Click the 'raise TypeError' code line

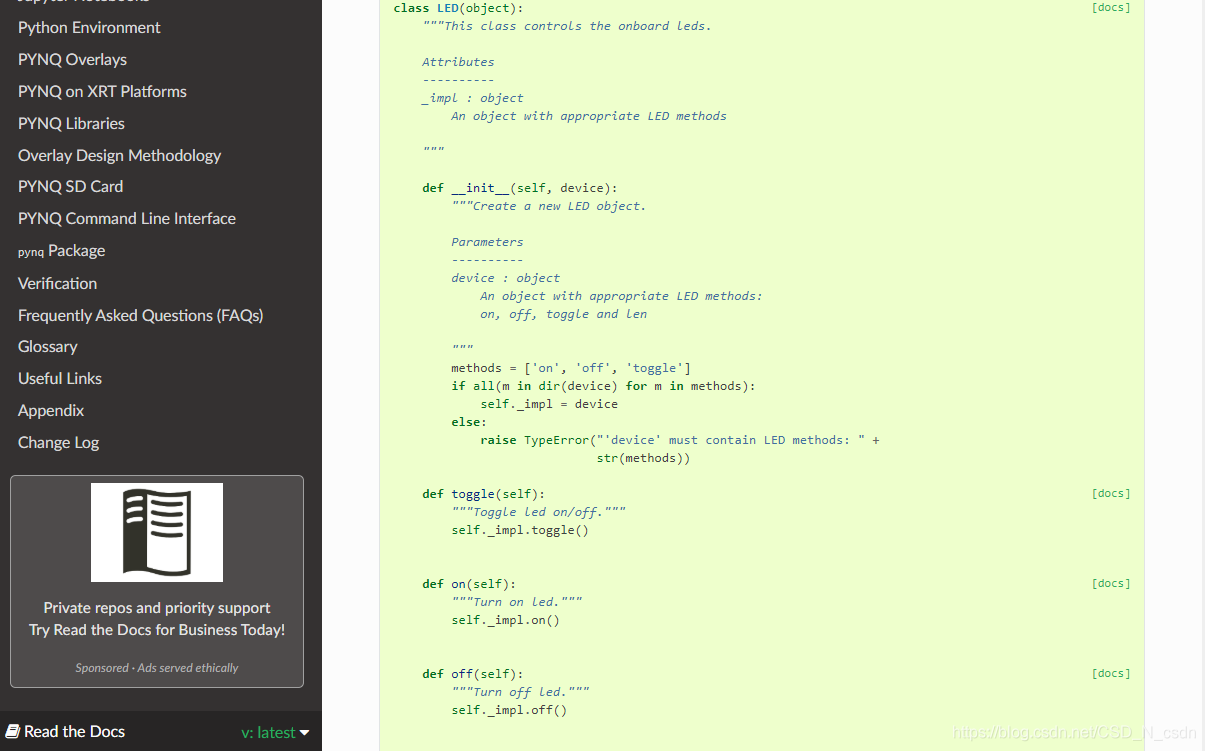[x=680, y=440]
